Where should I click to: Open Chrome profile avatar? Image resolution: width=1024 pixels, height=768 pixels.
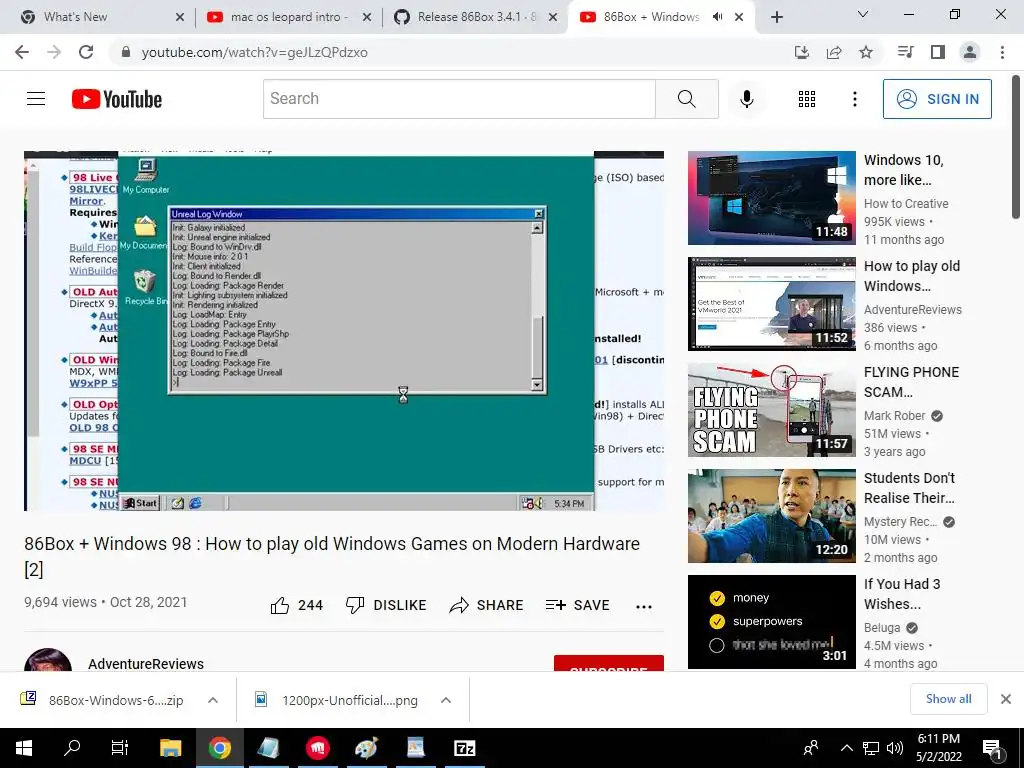pos(970,52)
